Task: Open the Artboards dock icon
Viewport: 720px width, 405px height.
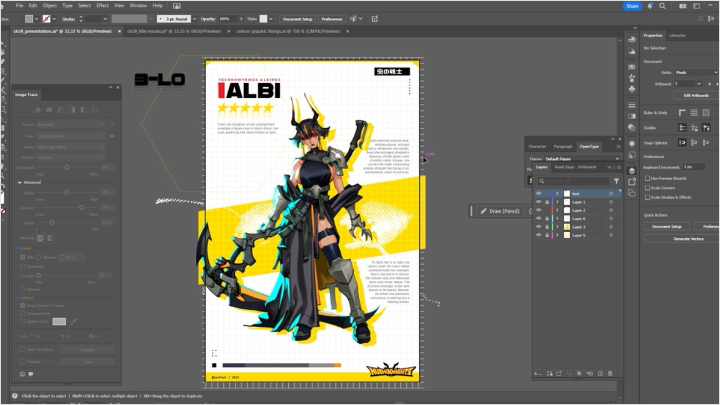Action: (632, 193)
